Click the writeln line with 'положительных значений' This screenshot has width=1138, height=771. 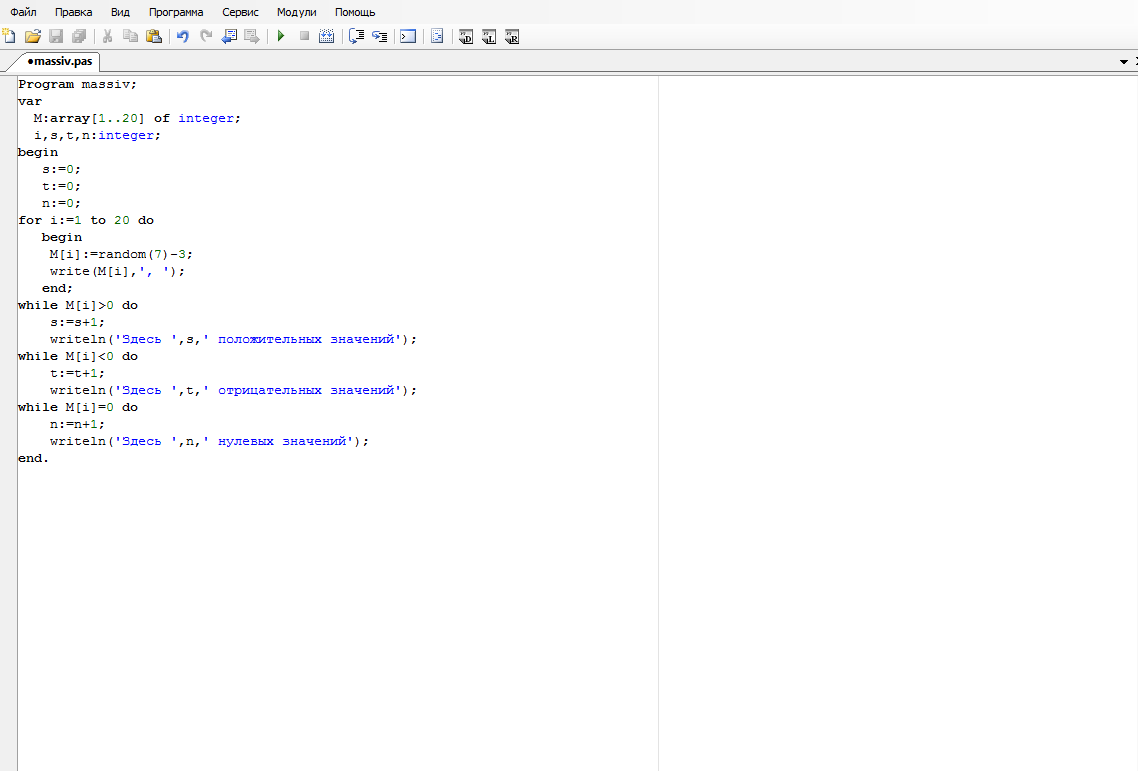234,340
